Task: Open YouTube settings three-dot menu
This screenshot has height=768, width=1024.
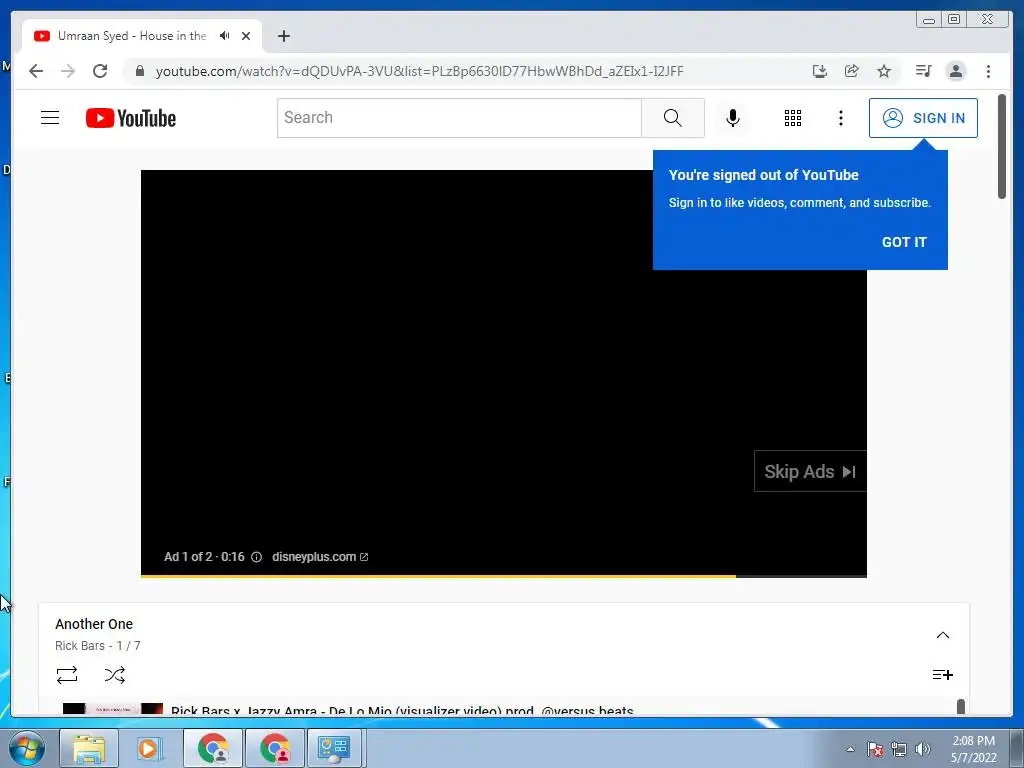Action: pos(840,118)
